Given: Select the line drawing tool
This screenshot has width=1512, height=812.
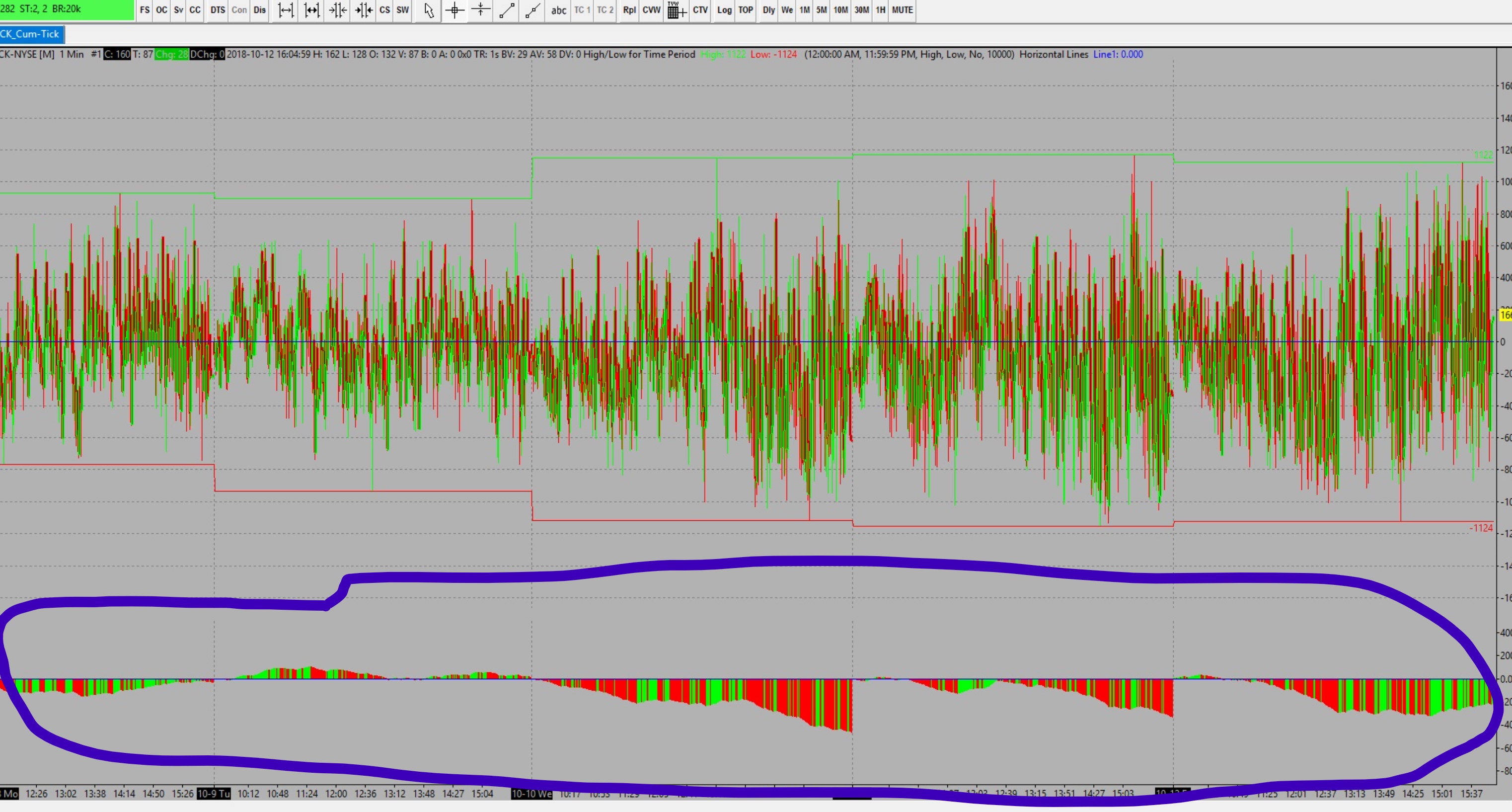Looking at the screenshot, I should point(507,10).
